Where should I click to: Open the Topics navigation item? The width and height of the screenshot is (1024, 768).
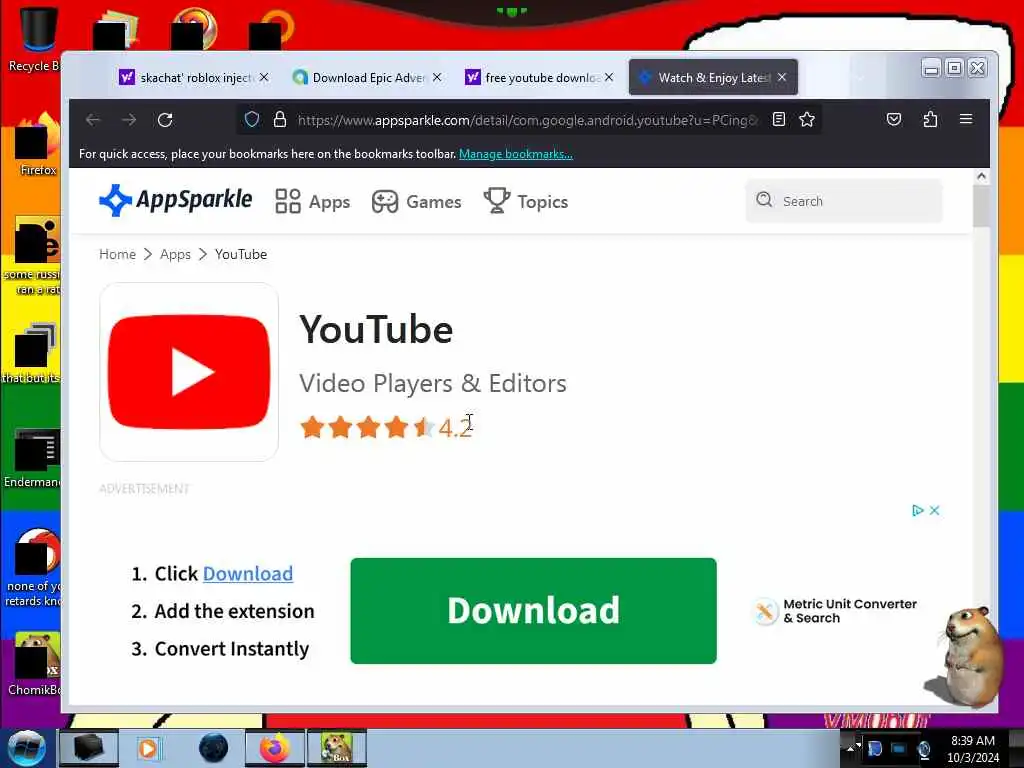526,201
